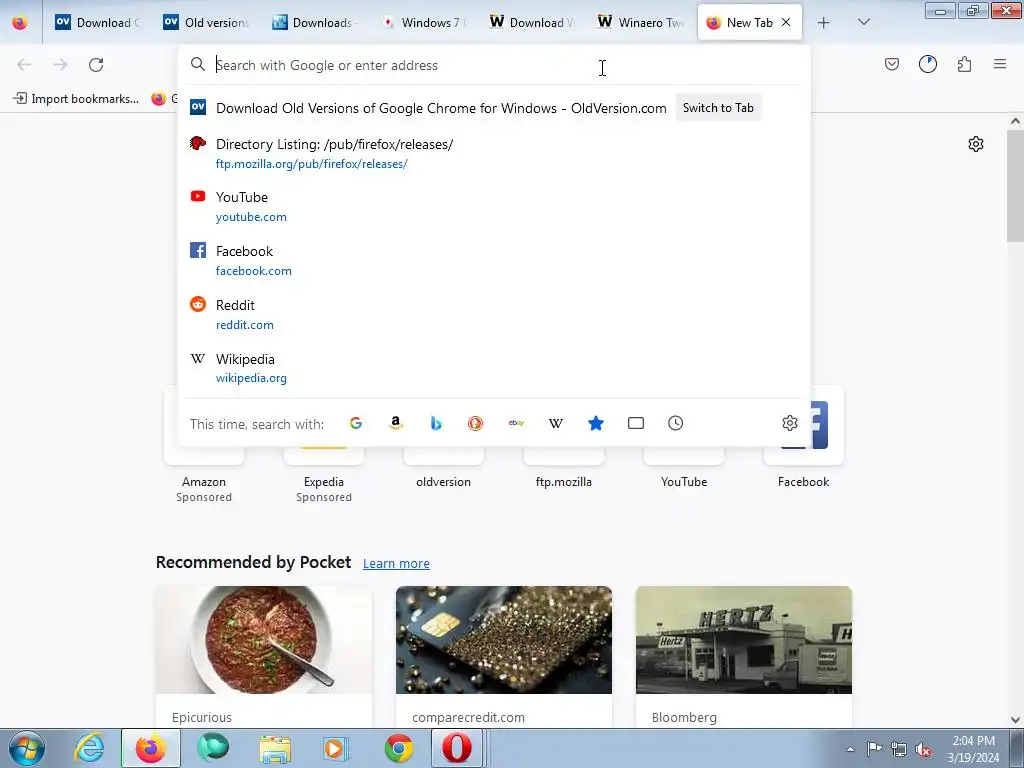
Task: Close the New Tab tab
Action: click(x=786, y=22)
